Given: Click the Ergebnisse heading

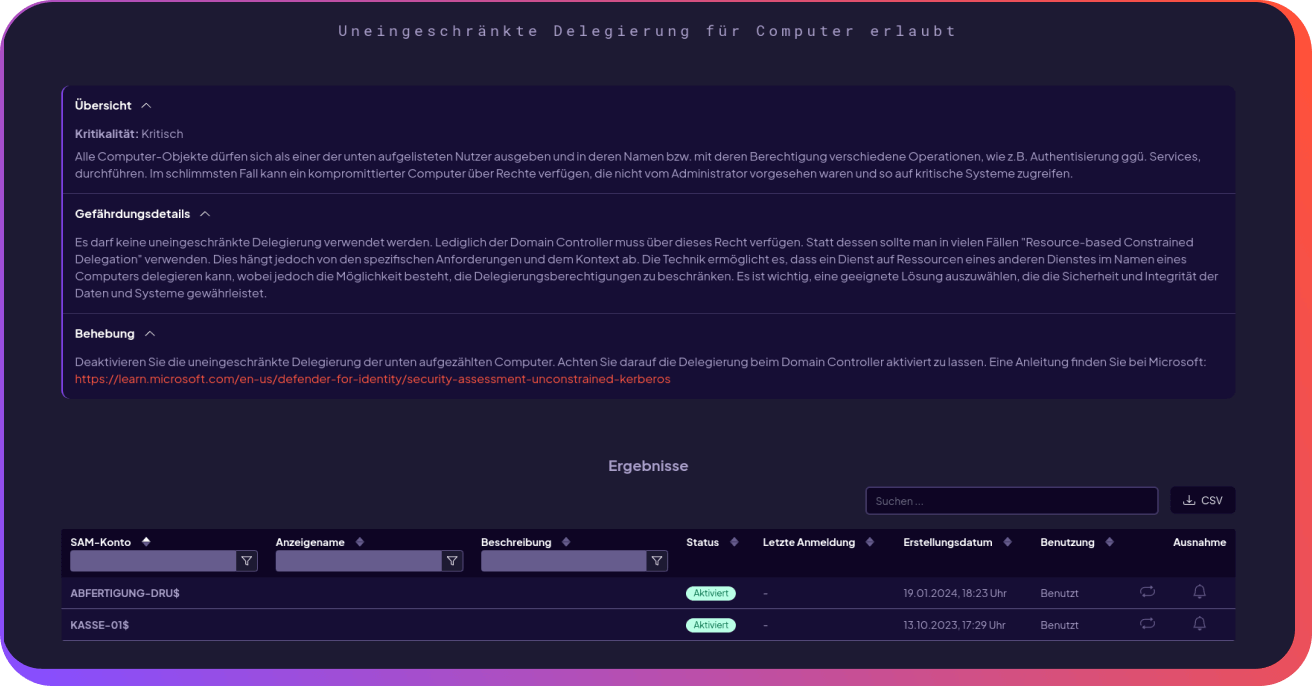Looking at the screenshot, I should [x=648, y=466].
